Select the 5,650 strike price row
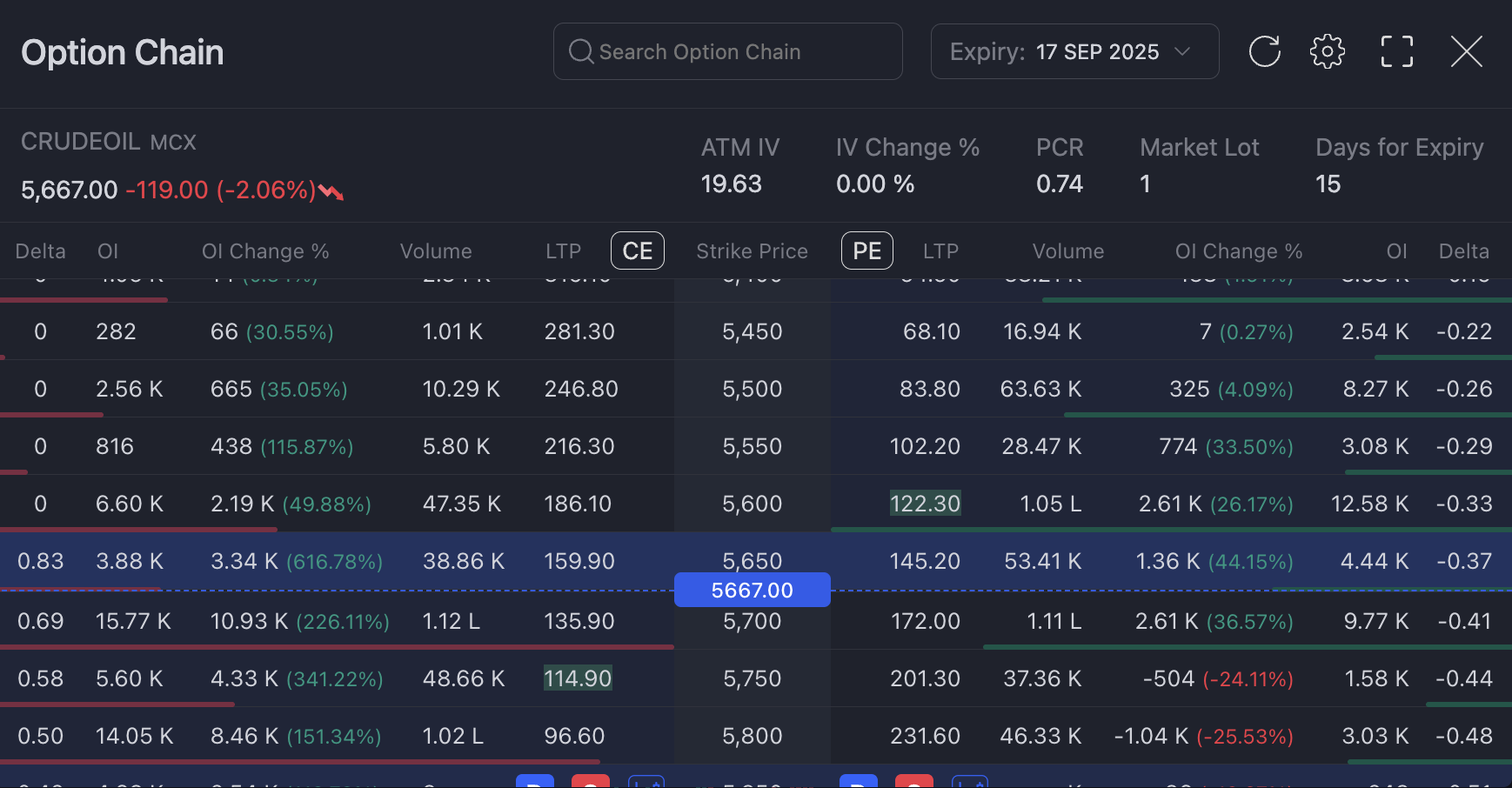 pyautogui.click(x=752, y=560)
